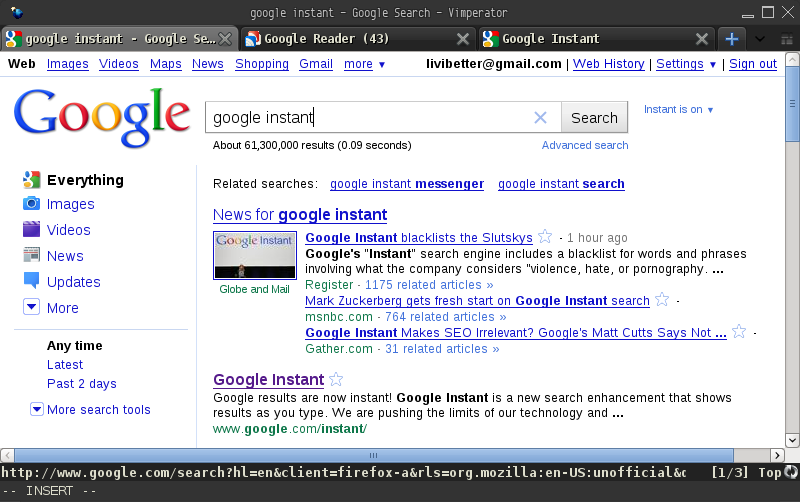The height and width of the screenshot is (502, 800).
Task: Open '31 related articles' link
Action: point(442,349)
